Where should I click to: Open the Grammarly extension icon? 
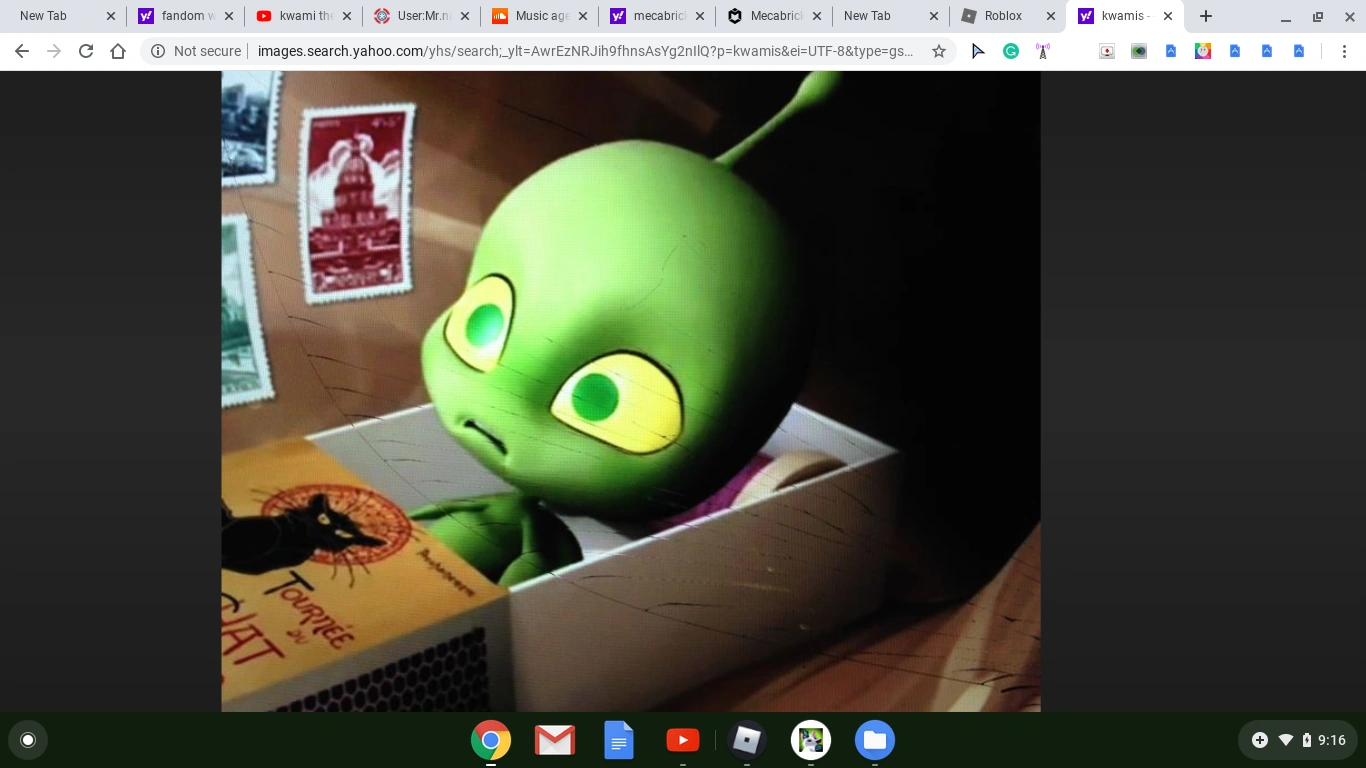pyautogui.click(x=1011, y=51)
